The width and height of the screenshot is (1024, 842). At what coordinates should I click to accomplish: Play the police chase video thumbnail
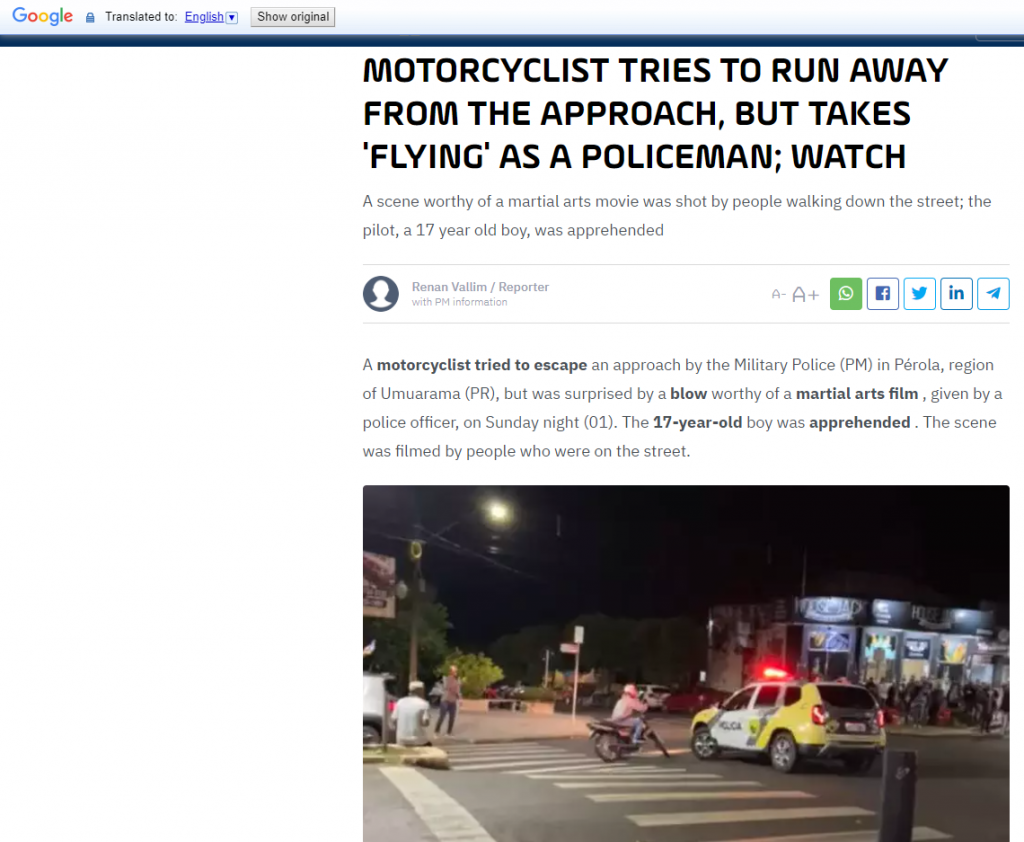[x=686, y=663]
